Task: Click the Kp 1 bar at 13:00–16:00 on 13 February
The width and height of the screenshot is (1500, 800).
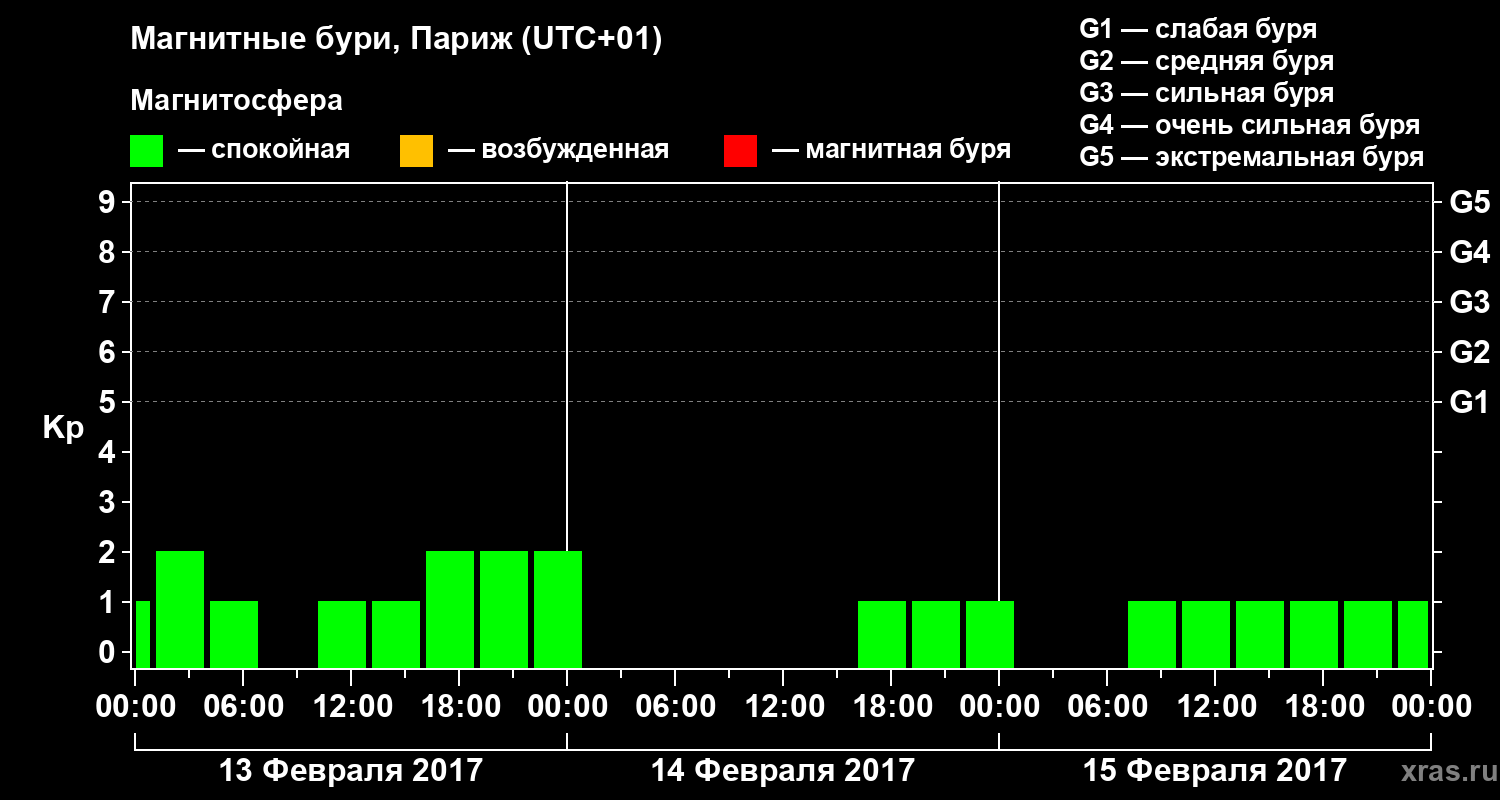Action: tap(396, 634)
